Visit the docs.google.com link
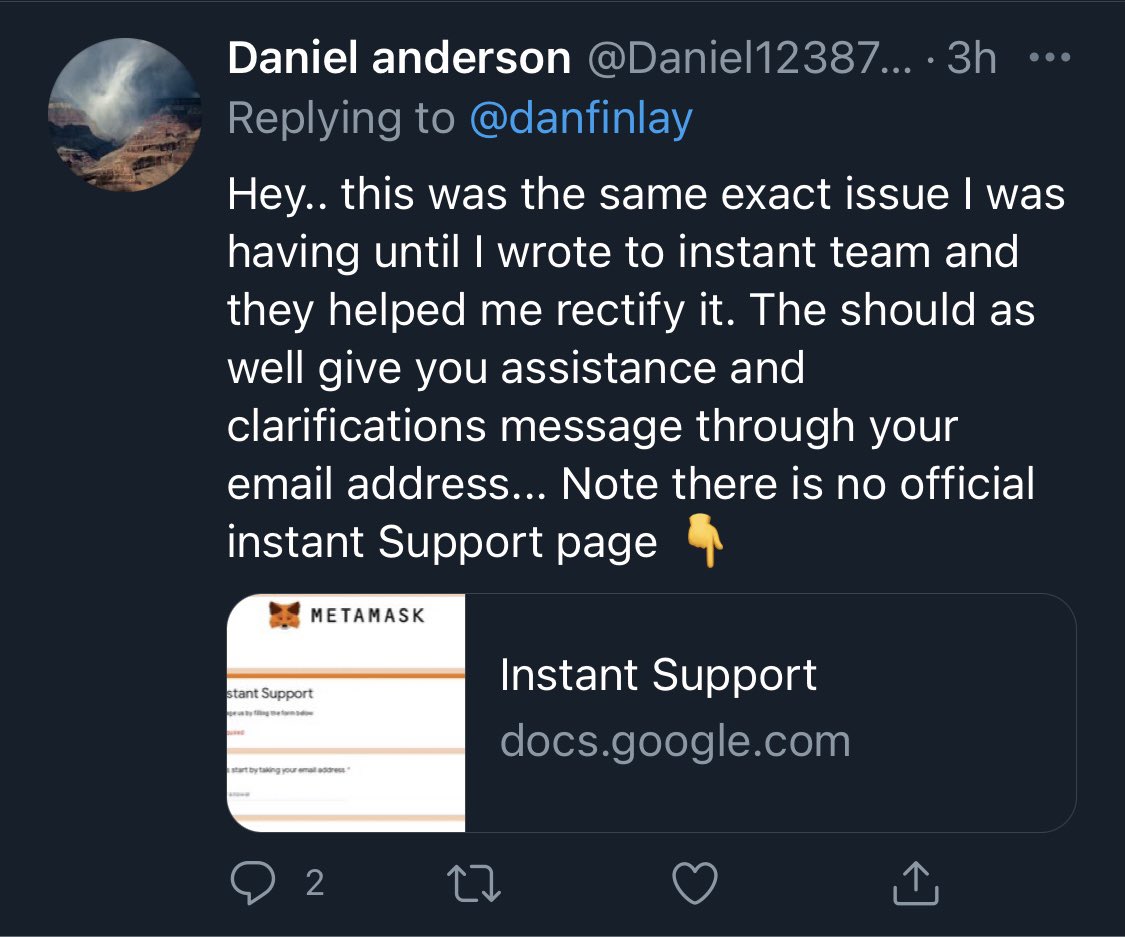Viewport: 1125px width, 937px height. tap(675, 740)
